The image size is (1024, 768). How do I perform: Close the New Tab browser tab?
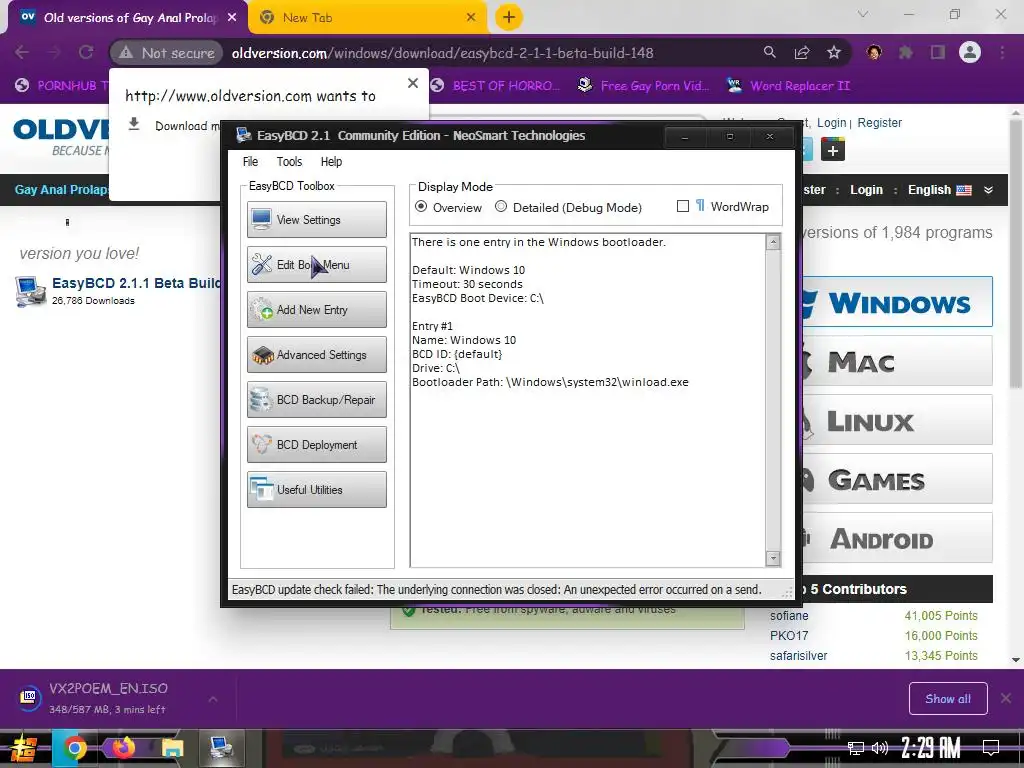[471, 18]
